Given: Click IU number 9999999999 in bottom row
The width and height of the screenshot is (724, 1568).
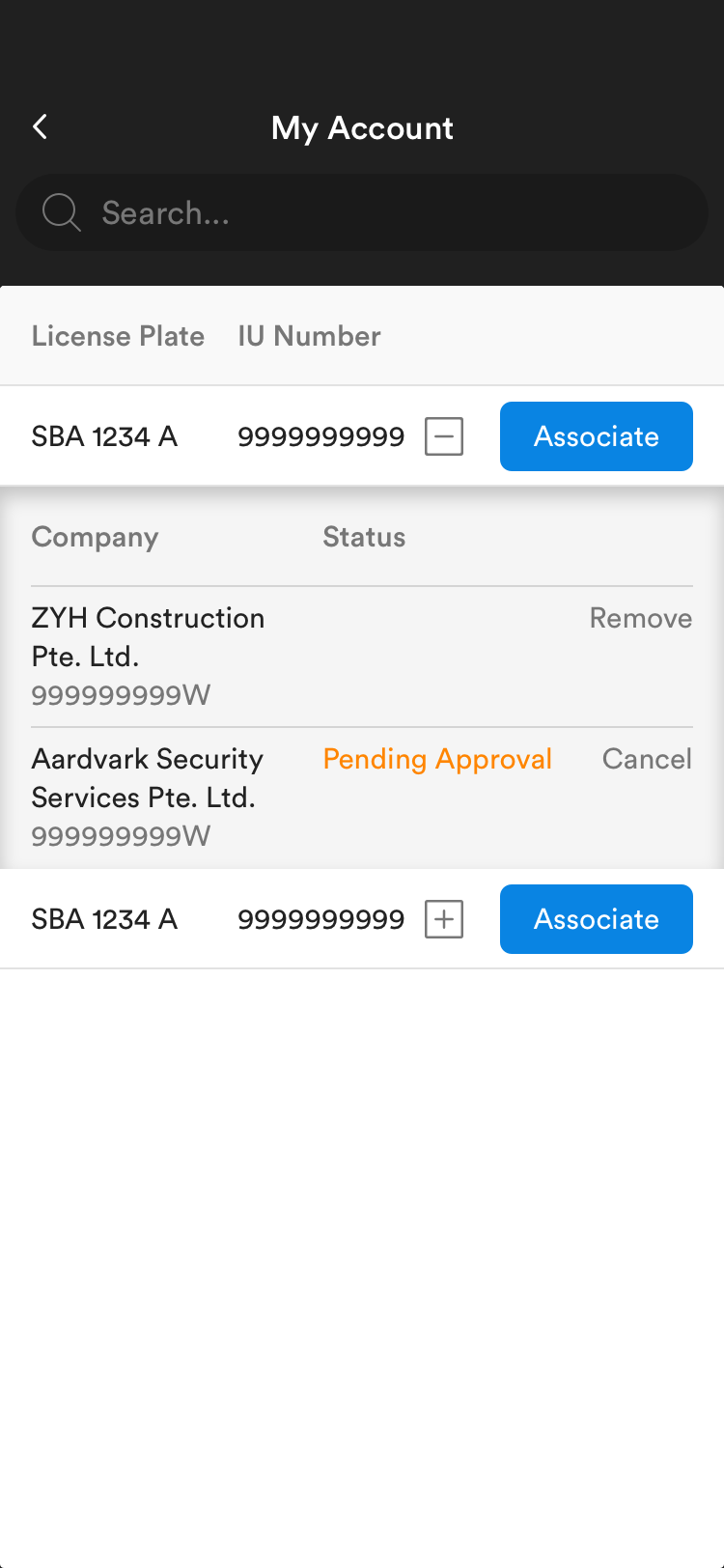Looking at the screenshot, I should click(320, 919).
